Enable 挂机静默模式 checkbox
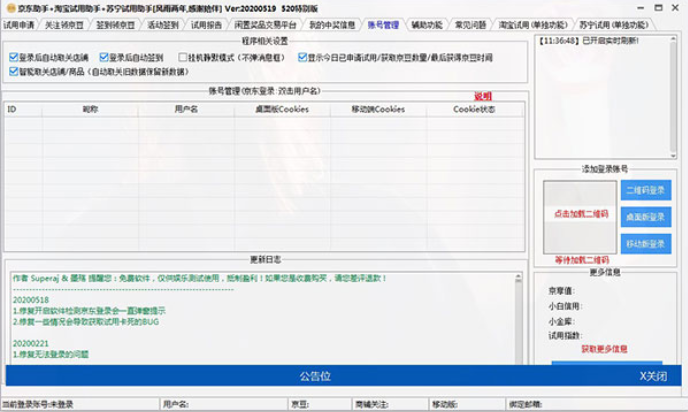This screenshot has width=688, height=412. (183, 57)
